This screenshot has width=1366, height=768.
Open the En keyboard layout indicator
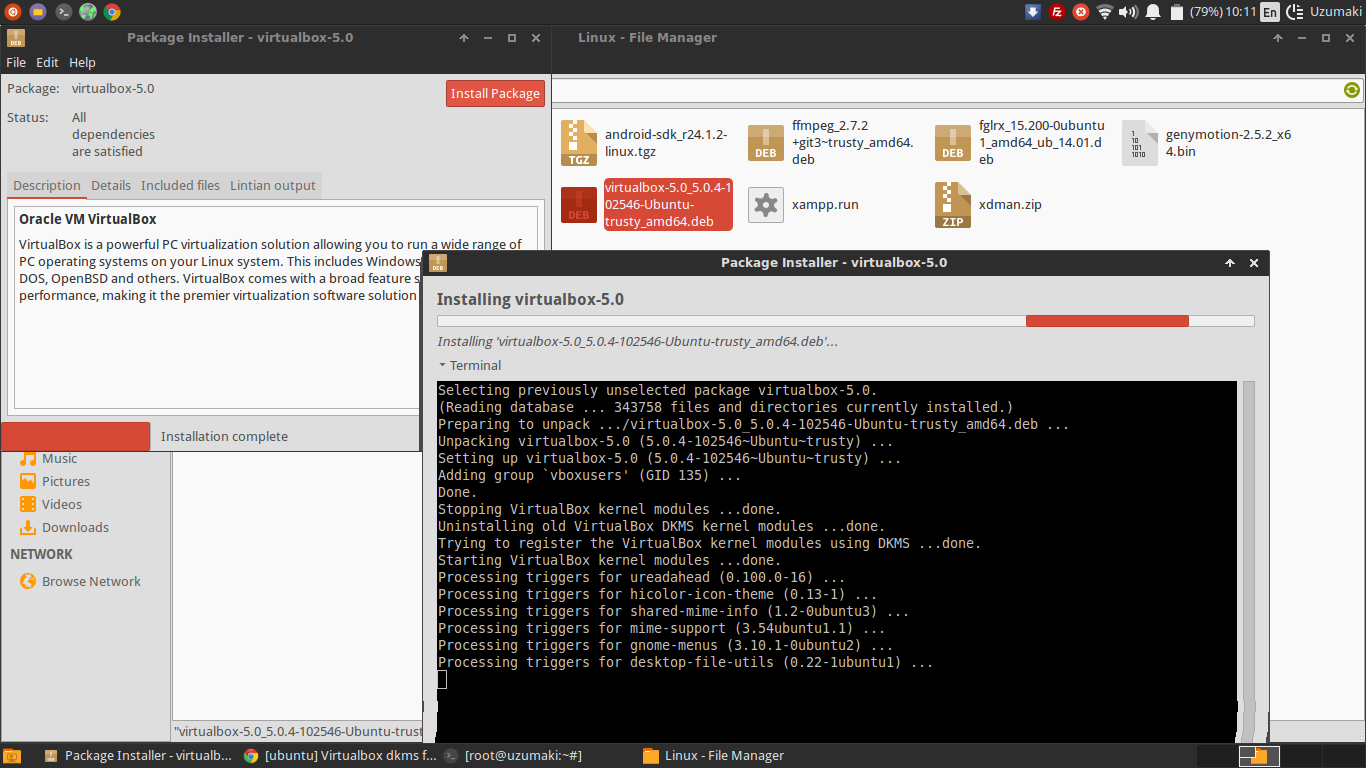pyautogui.click(x=1269, y=12)
